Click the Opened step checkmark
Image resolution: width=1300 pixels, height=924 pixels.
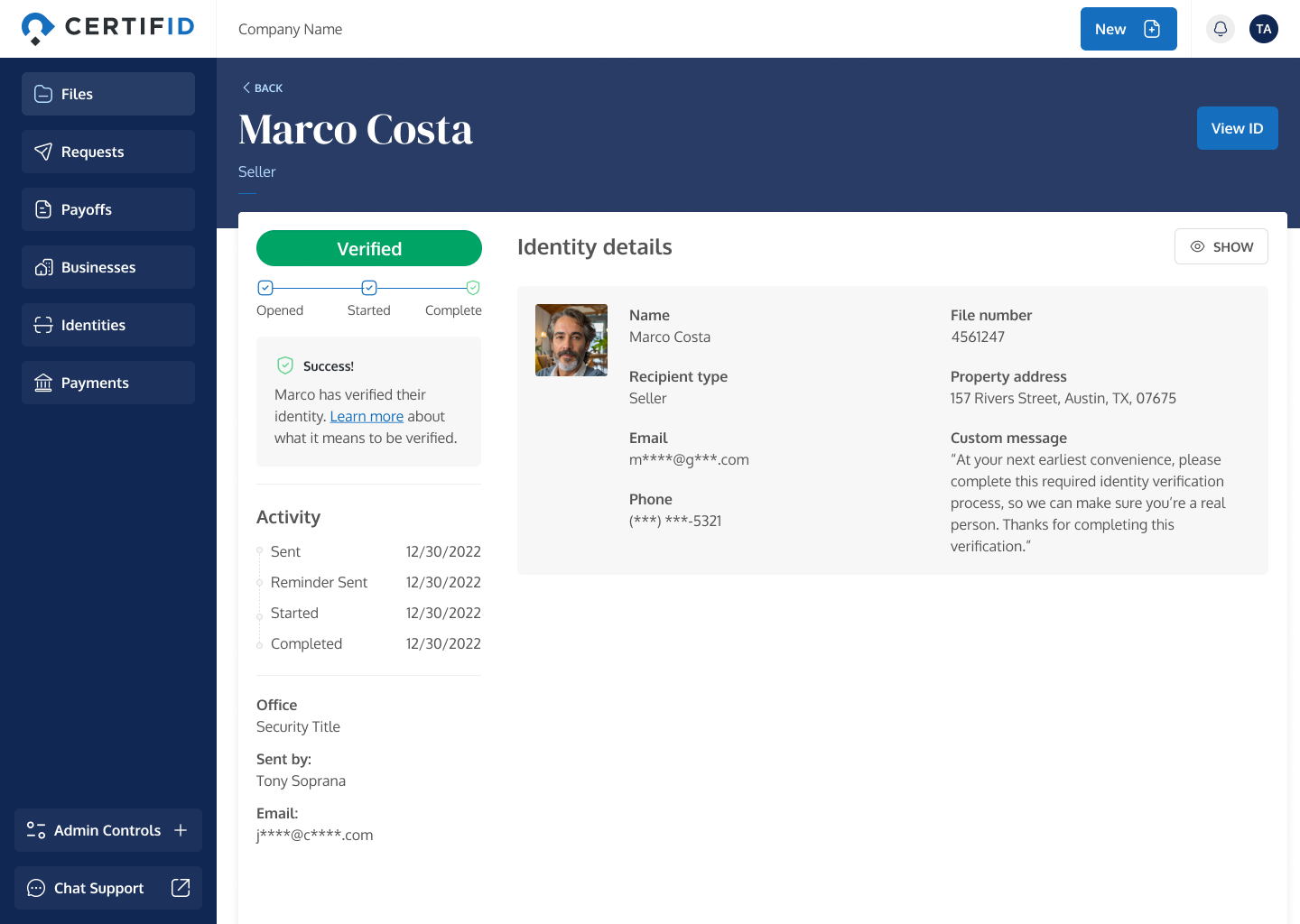coord(265,287)
